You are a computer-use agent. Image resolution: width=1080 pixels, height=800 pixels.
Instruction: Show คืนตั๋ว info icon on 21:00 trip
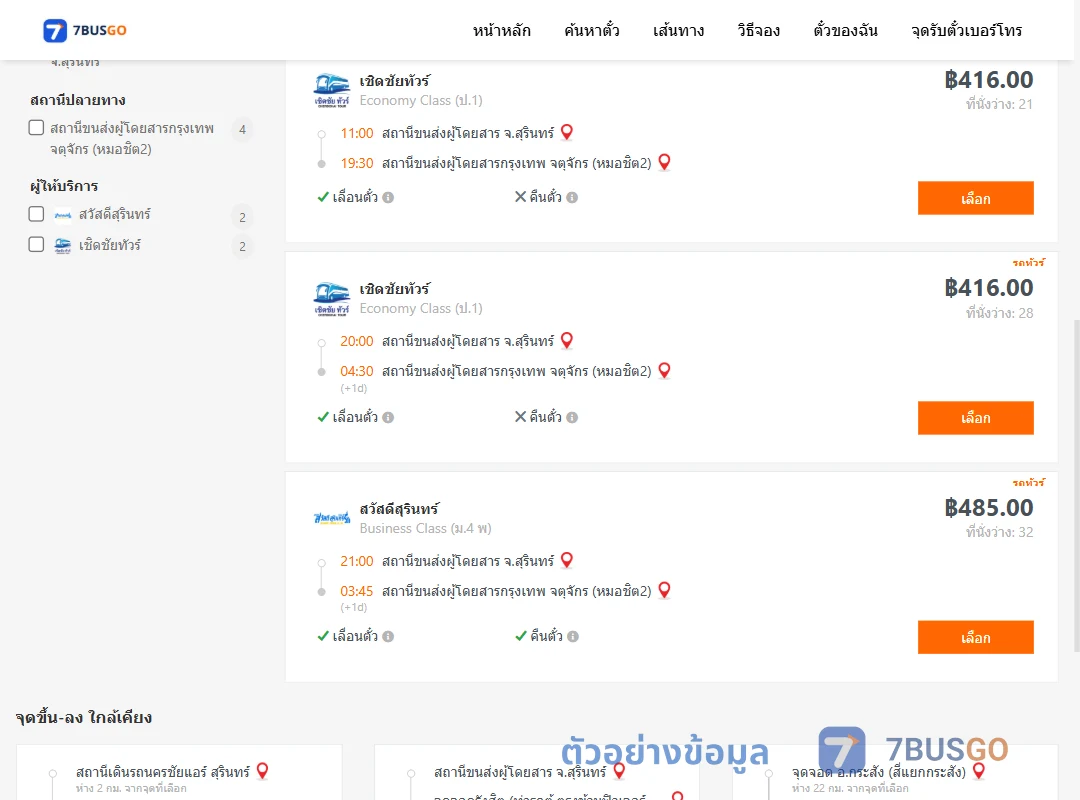(x=573, y=636)
